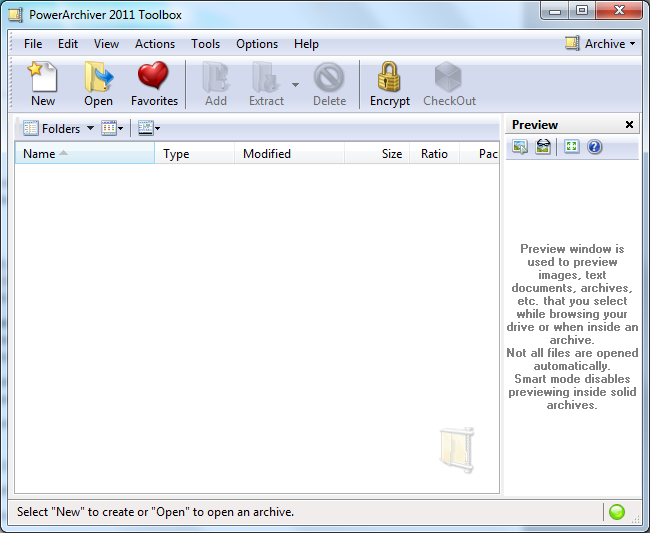This screenshot has height=533, width=650.
Task: Open the Tools menu
Action: pyautogui.click(x=205, y=44)
